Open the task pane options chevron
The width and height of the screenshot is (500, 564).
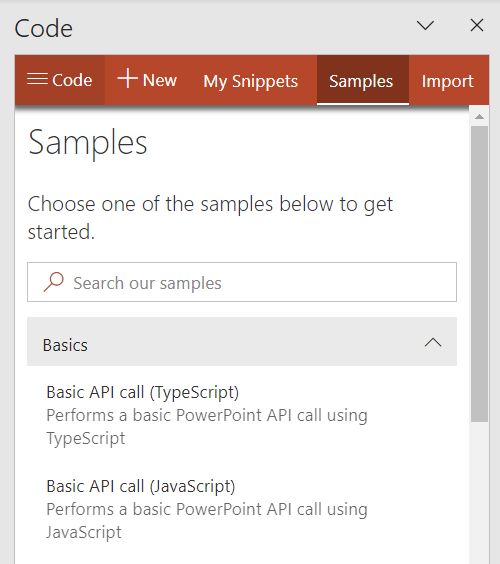(x=425, y=26)
